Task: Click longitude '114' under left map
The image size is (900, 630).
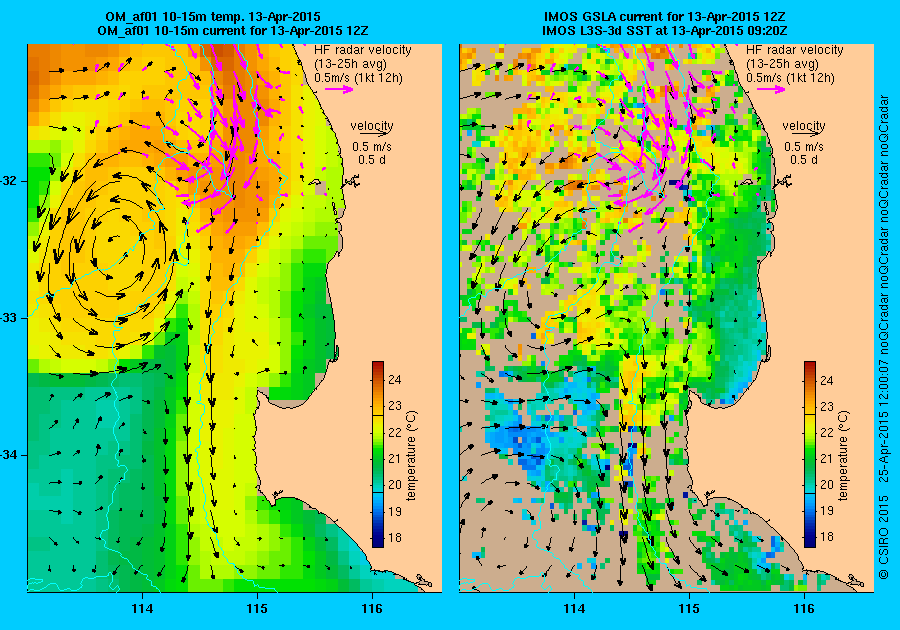Action: tap(142, 609)
